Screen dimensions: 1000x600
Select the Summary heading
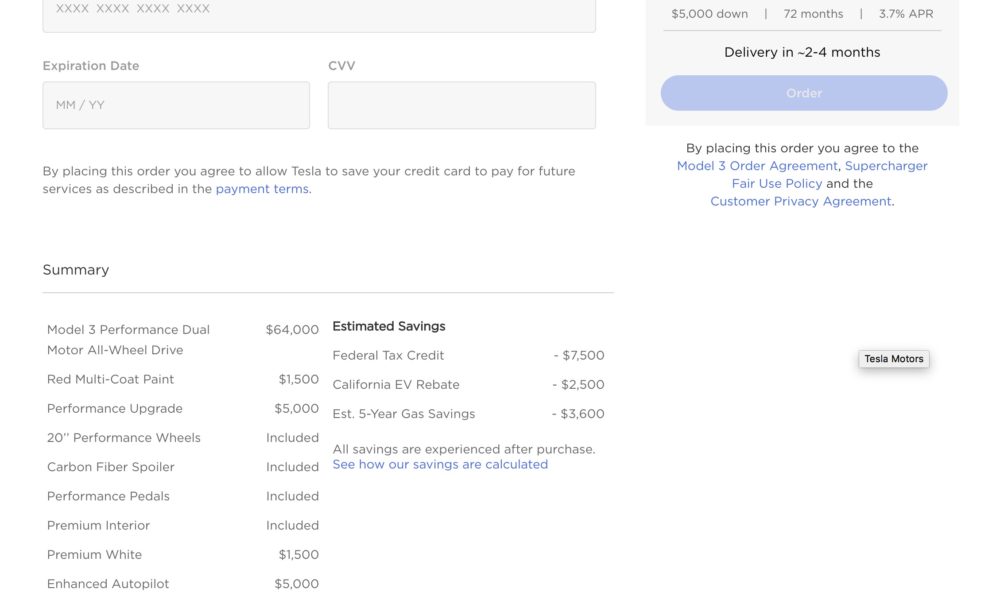point(76,270)
